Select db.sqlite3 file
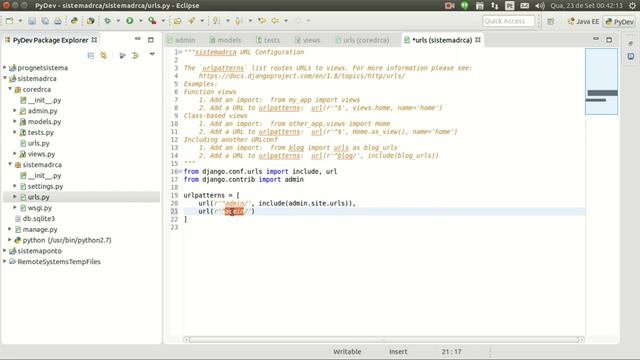Image resolution: width=640 pixels, height=360 pixels. [x=38, y=218]
